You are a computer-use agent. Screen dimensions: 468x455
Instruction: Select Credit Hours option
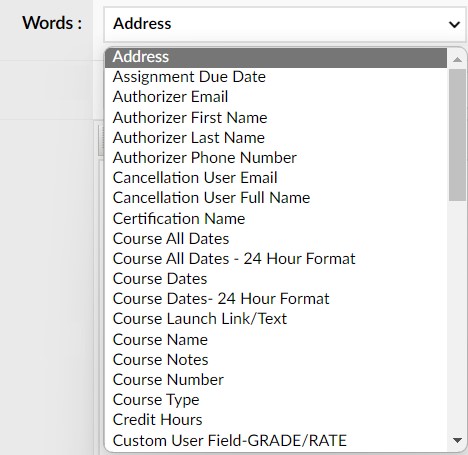(x=276, y=420)
